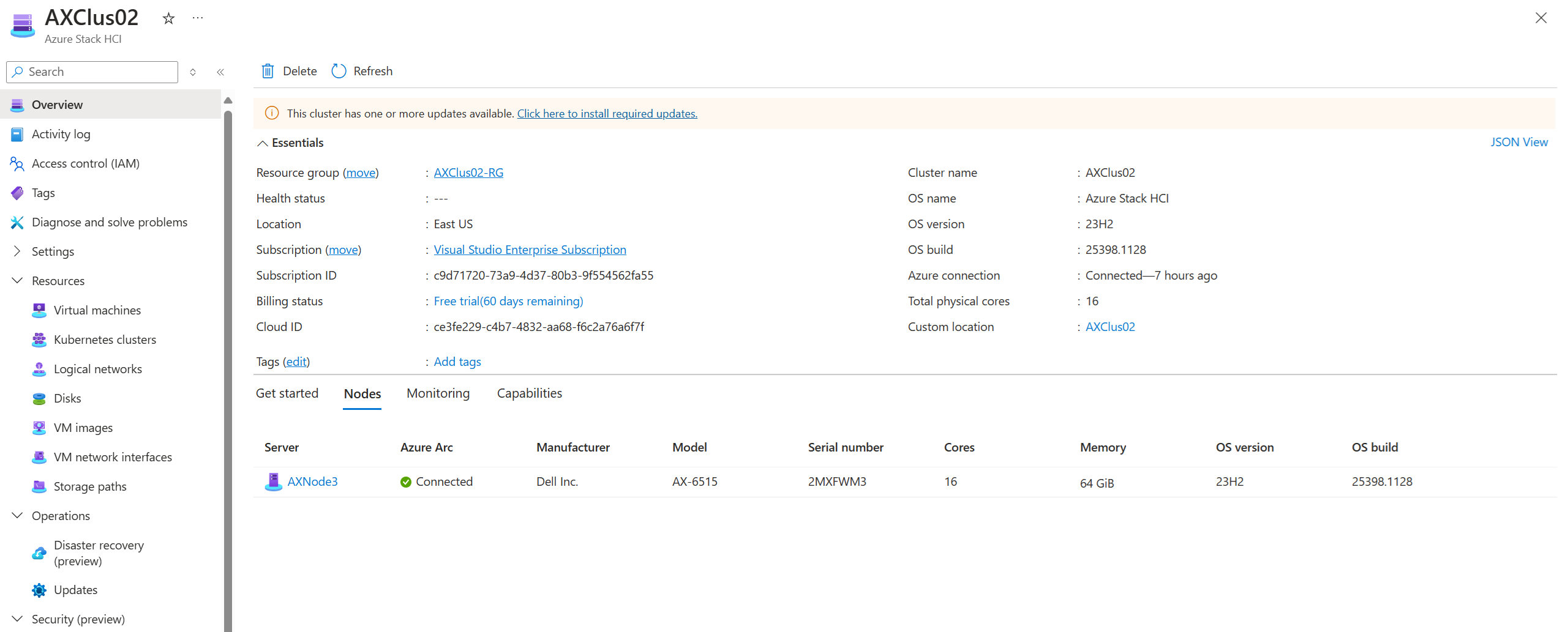Click the Logical networks icon
Viewport: 1568px width, 632px height.
pyautogui.click(x=39, y=369)
